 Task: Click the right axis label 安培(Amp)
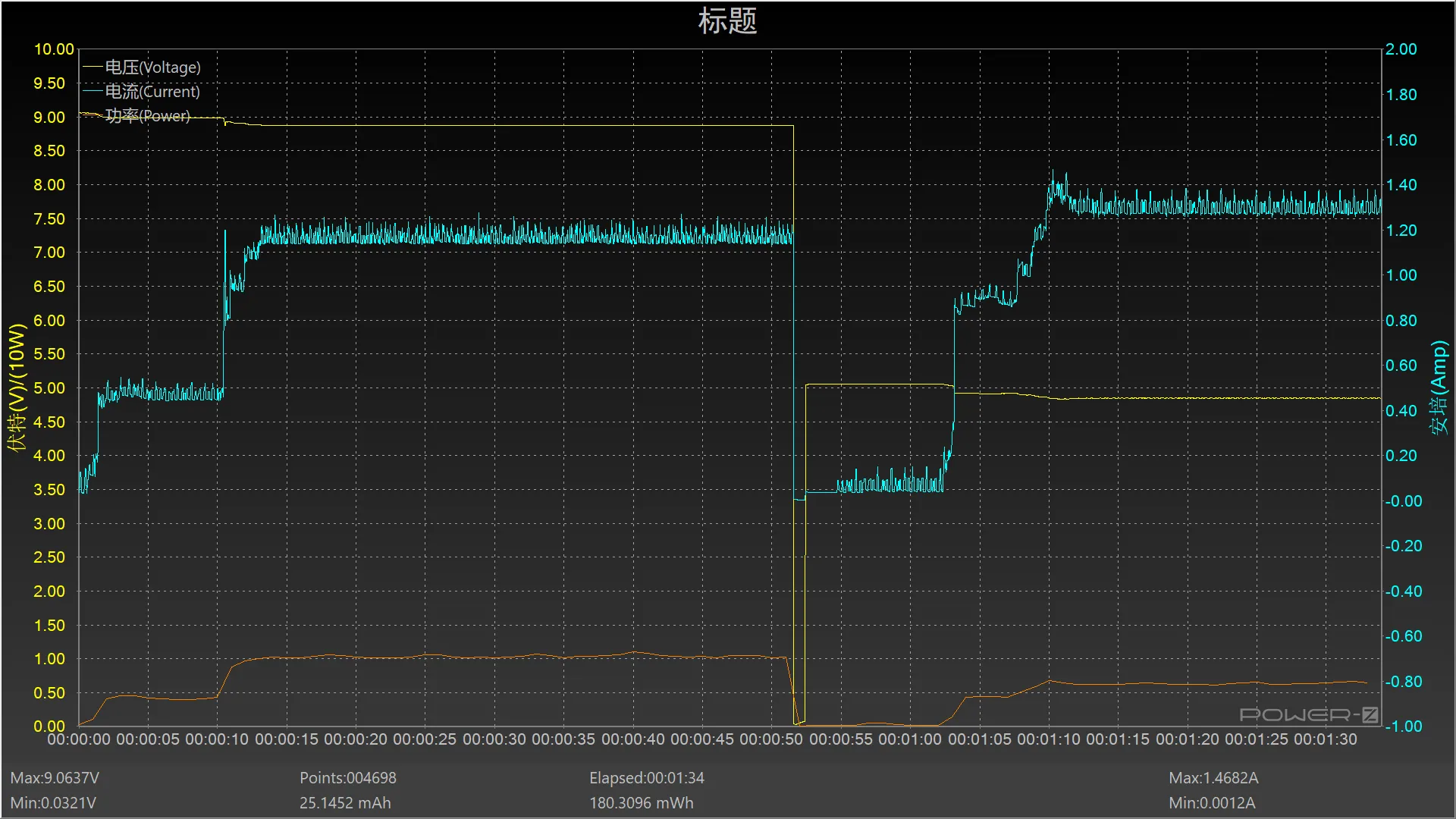(x=1439, y=388)
